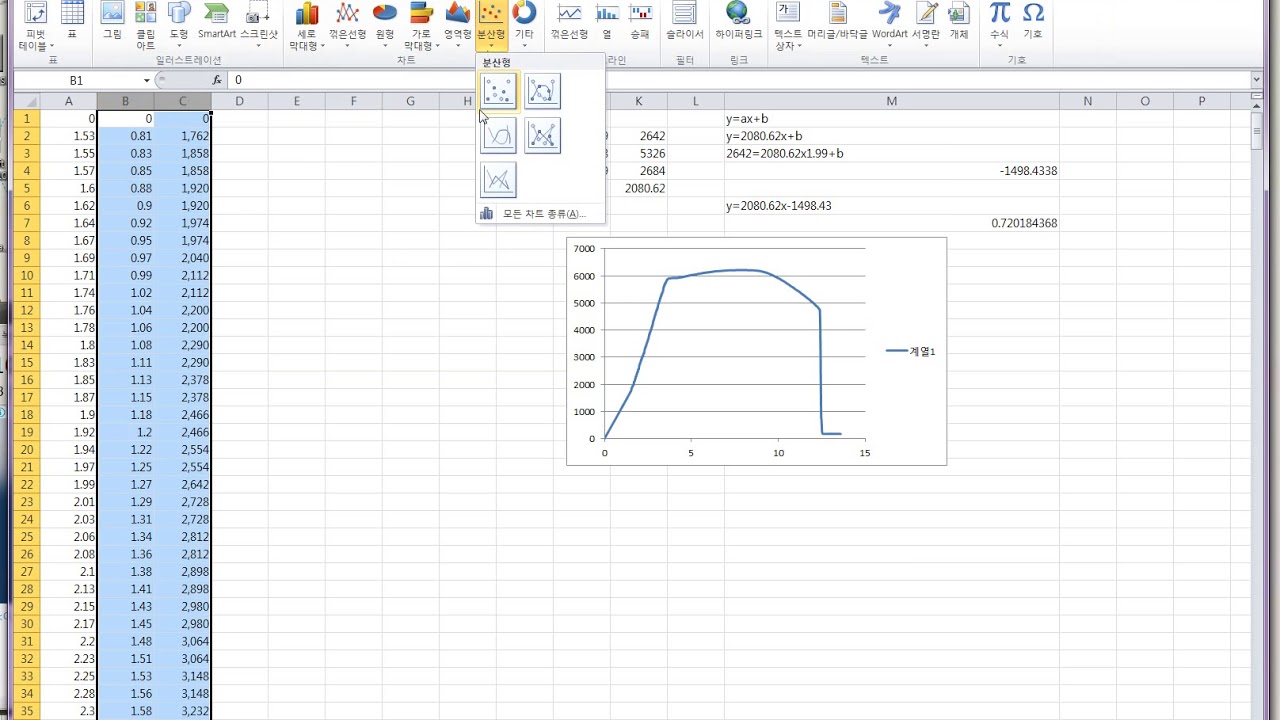Insert a Symbol (기호)
The height and width of the screenshot is (720, 1280).
(x=1033, y=22)
